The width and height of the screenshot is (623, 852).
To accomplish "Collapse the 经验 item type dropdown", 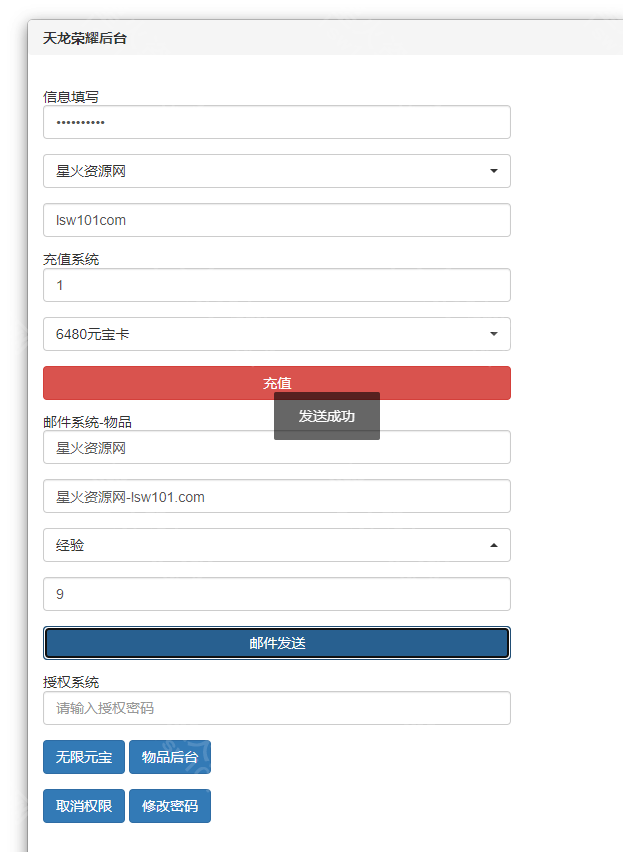I will coord(276,545).
